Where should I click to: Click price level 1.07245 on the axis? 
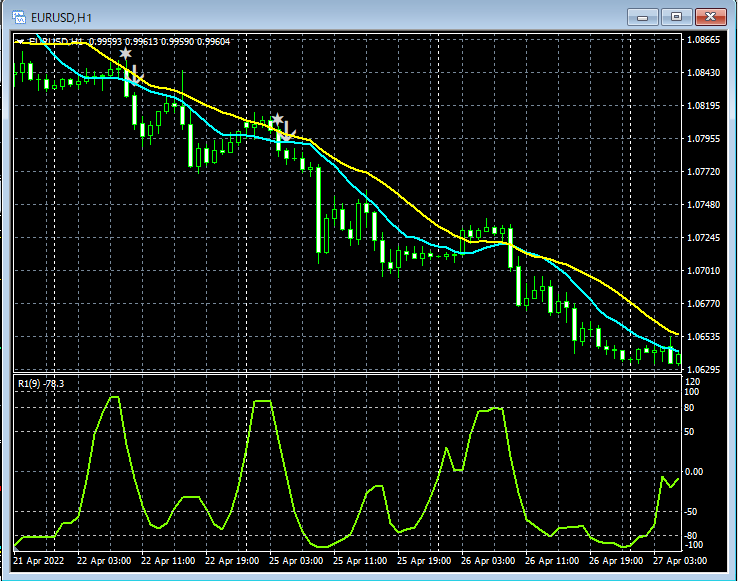point(704,237)
